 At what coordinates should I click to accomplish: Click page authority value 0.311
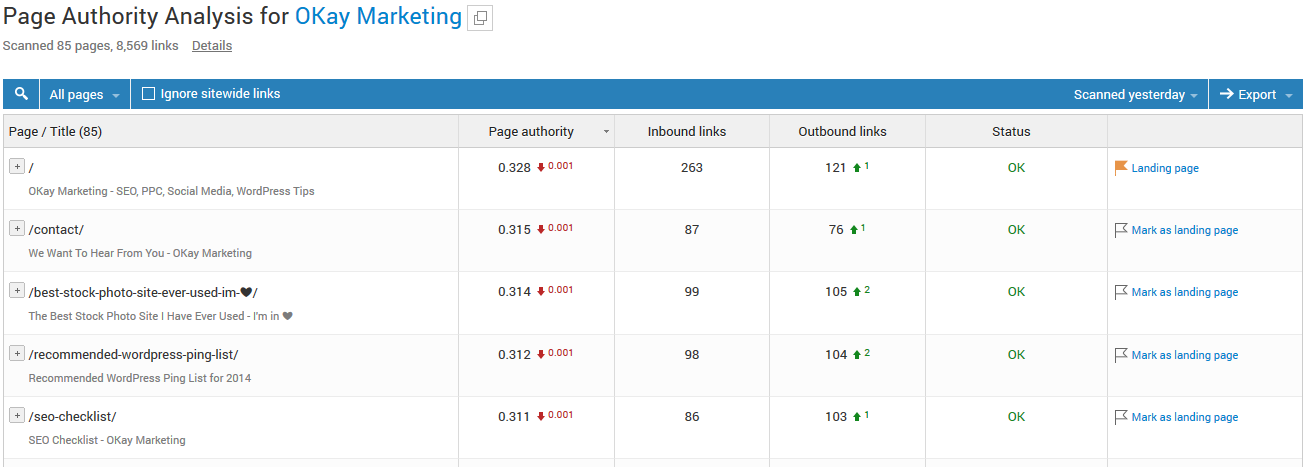pyautogui.click(x=514, y=417)
